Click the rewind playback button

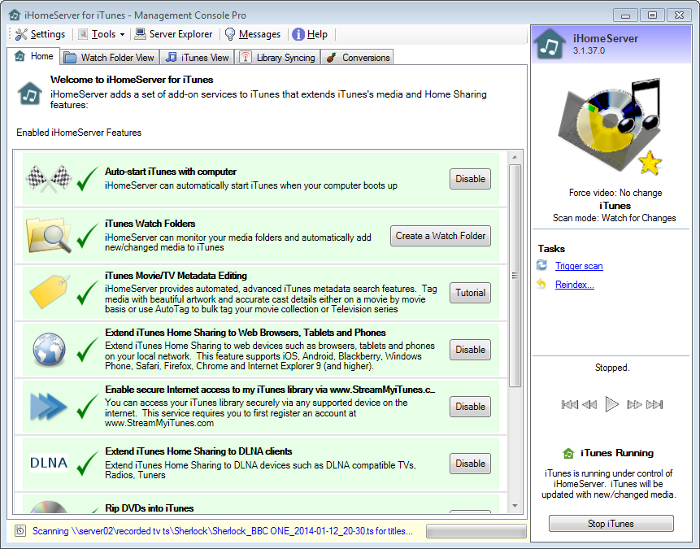pyautogui.click(x=589, y=404)
